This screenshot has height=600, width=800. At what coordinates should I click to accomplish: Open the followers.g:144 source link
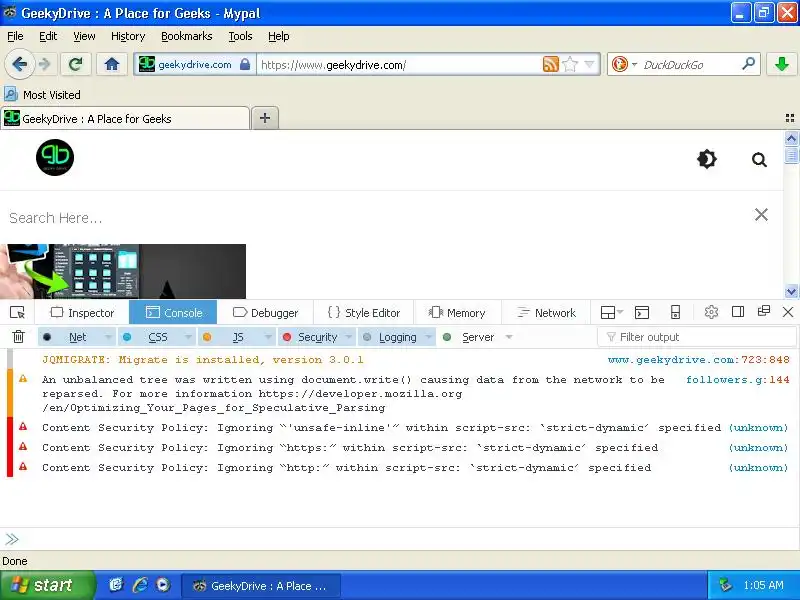[x=738, y=380]
